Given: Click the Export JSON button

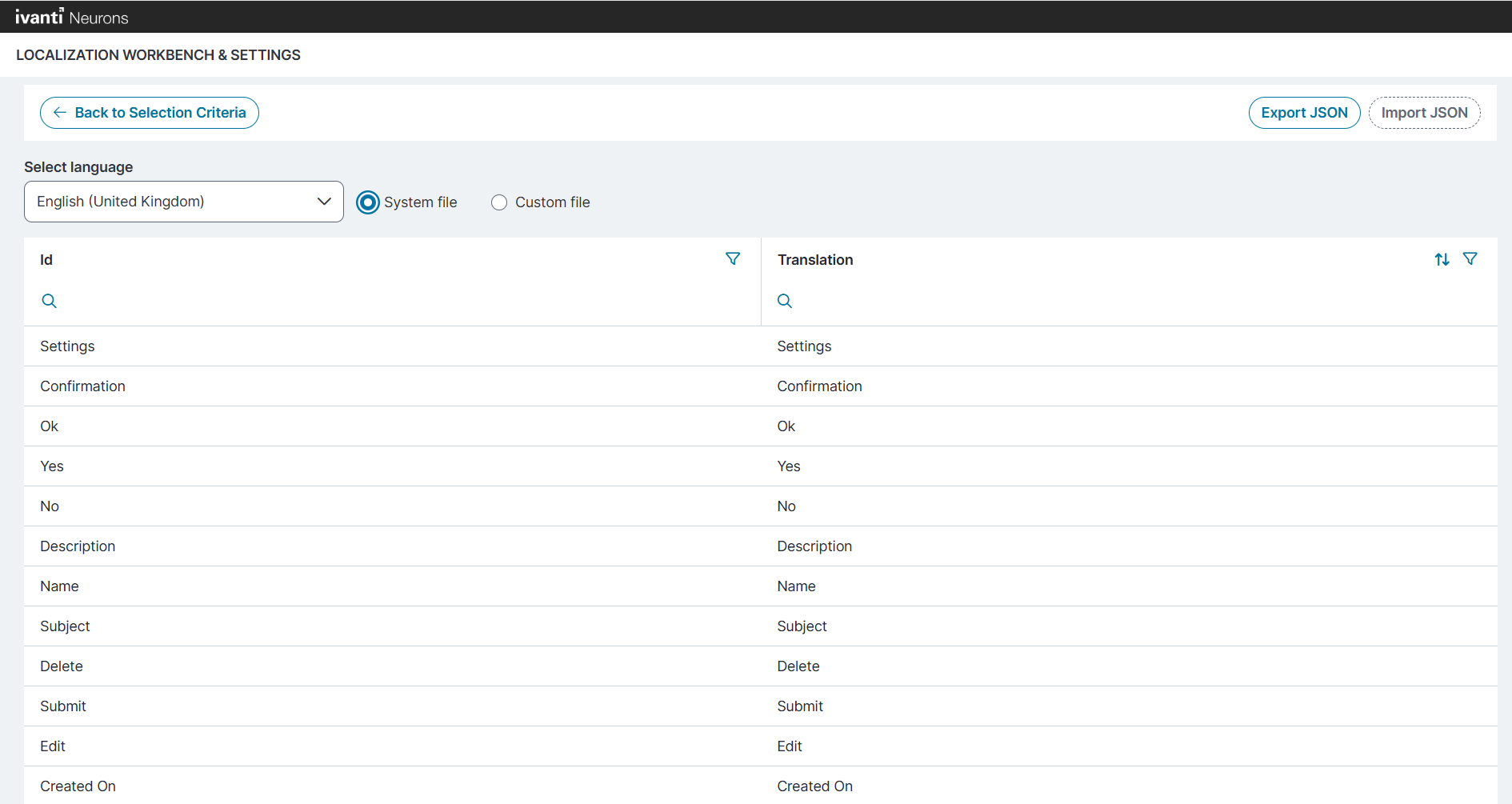Looking at the screenshot, I should pyautogui.click(x=1304, y=113).
